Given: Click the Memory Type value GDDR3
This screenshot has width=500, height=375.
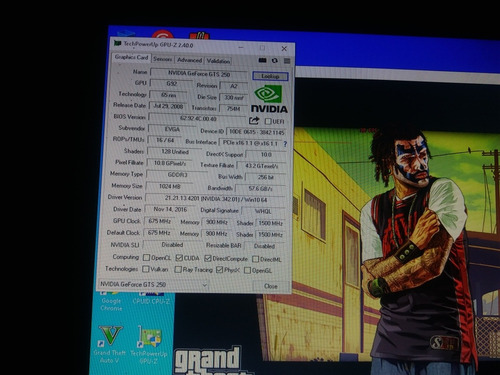Looking at the screenshot, I should tap(177, 175).
